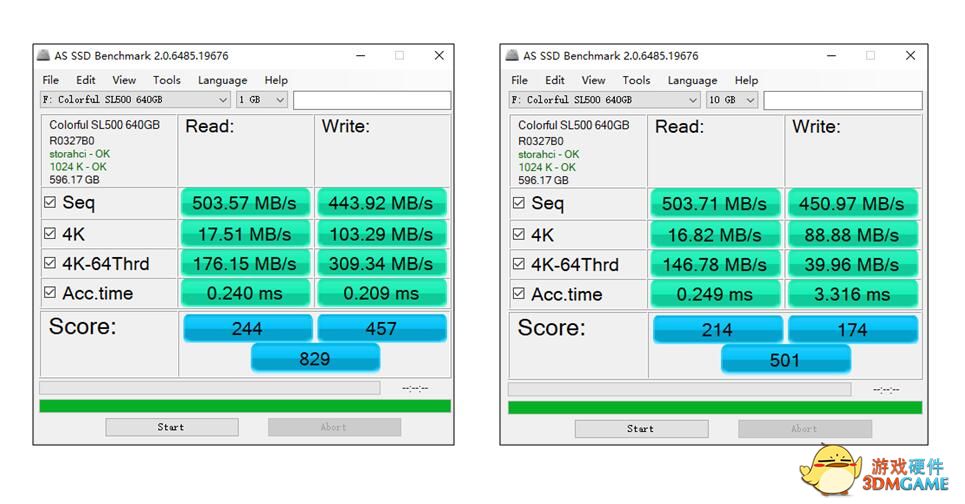
Task: Click 4K-64Thrd write result 309.34 MB/s
Action: [x=381, y=263]
